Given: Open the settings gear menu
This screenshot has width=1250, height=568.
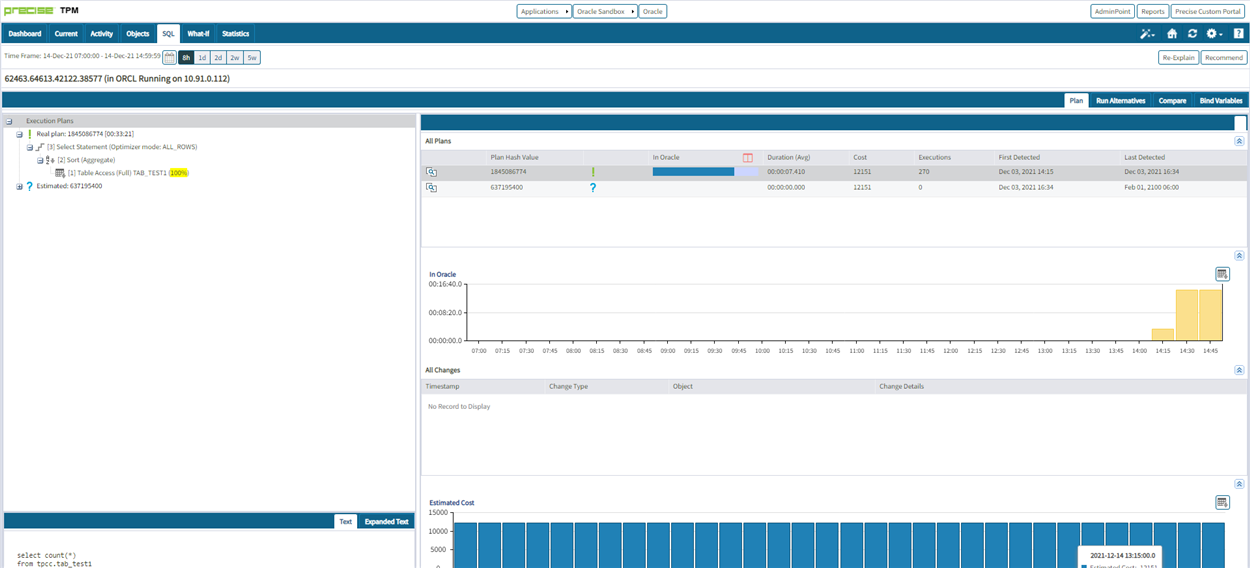Looking at the screenshot, I should 1214,33.
